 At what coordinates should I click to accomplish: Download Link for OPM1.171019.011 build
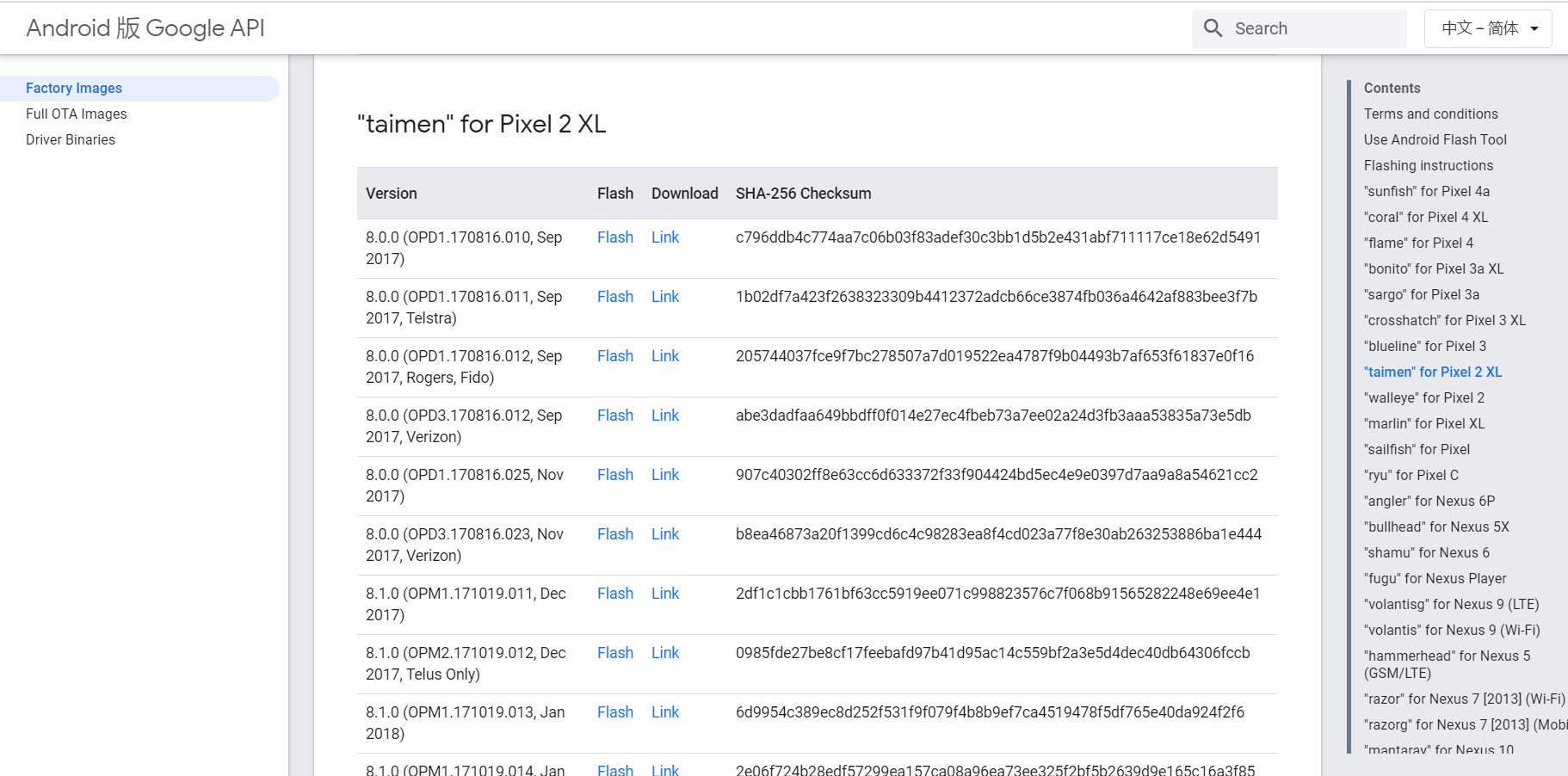[x=665, y=594]
